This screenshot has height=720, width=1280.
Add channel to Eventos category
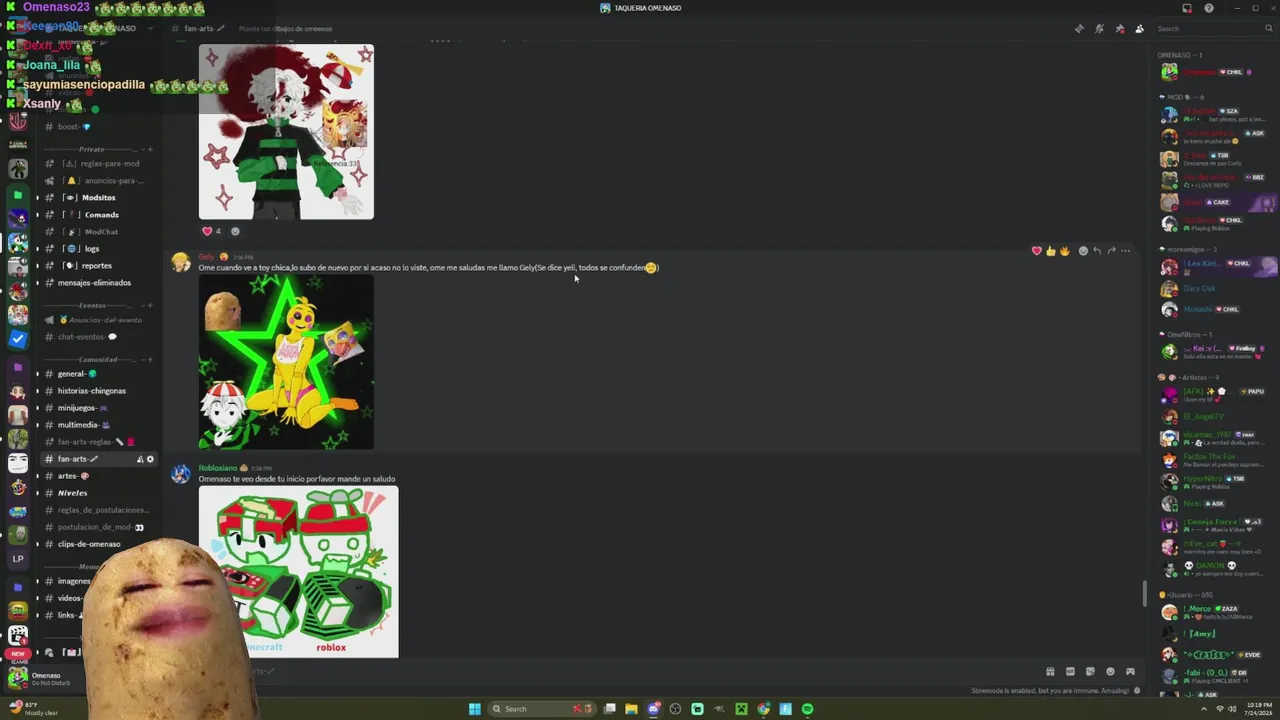(x=150, y=305)
